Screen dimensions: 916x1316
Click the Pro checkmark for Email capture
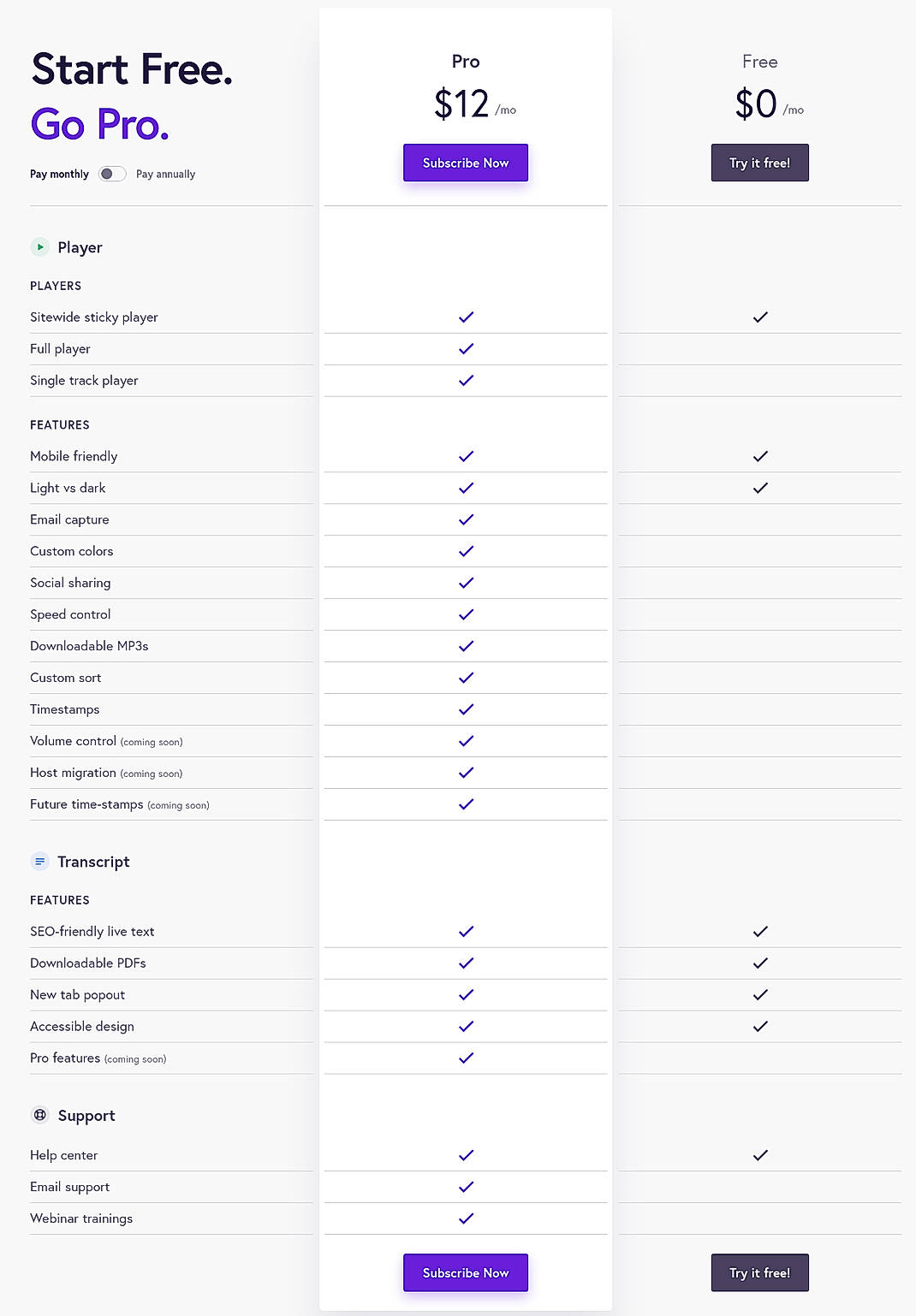[465, 519]
